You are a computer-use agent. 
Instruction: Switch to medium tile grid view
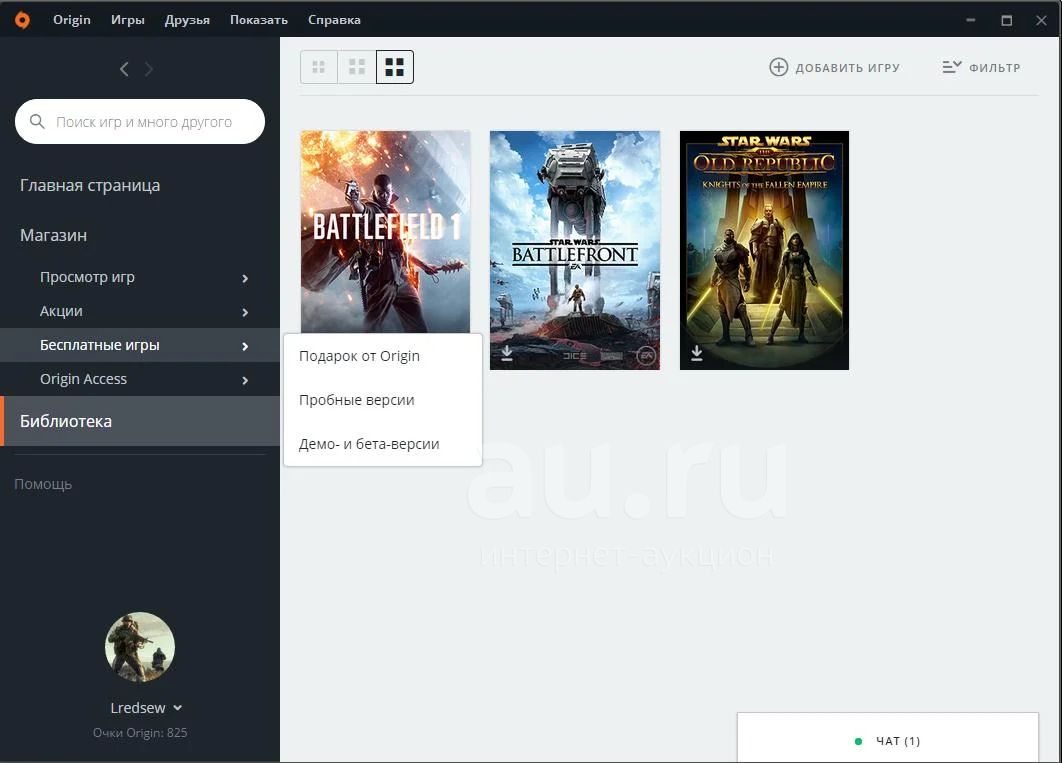(x=357, y=67)
